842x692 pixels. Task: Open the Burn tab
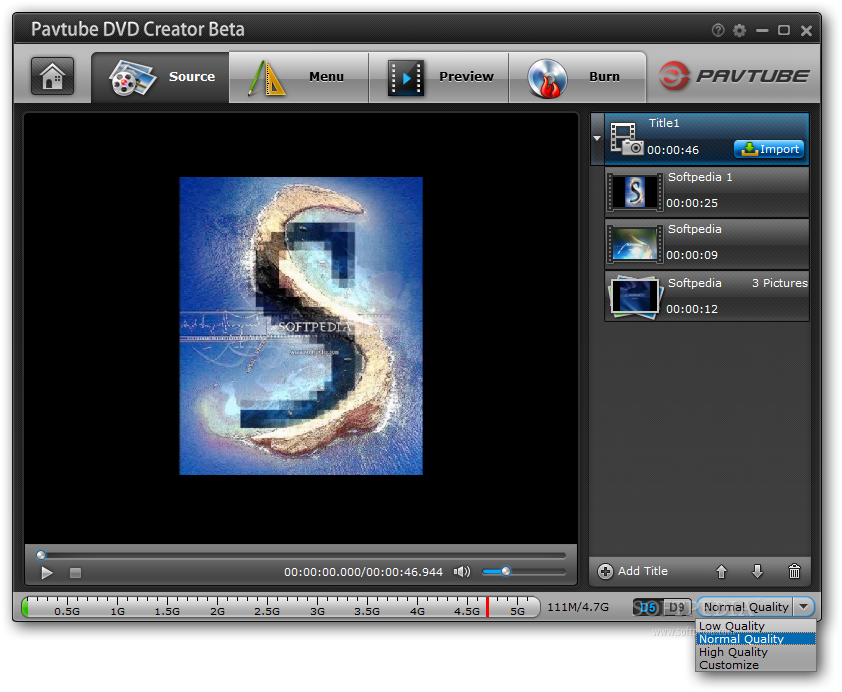tap(578, 77)
